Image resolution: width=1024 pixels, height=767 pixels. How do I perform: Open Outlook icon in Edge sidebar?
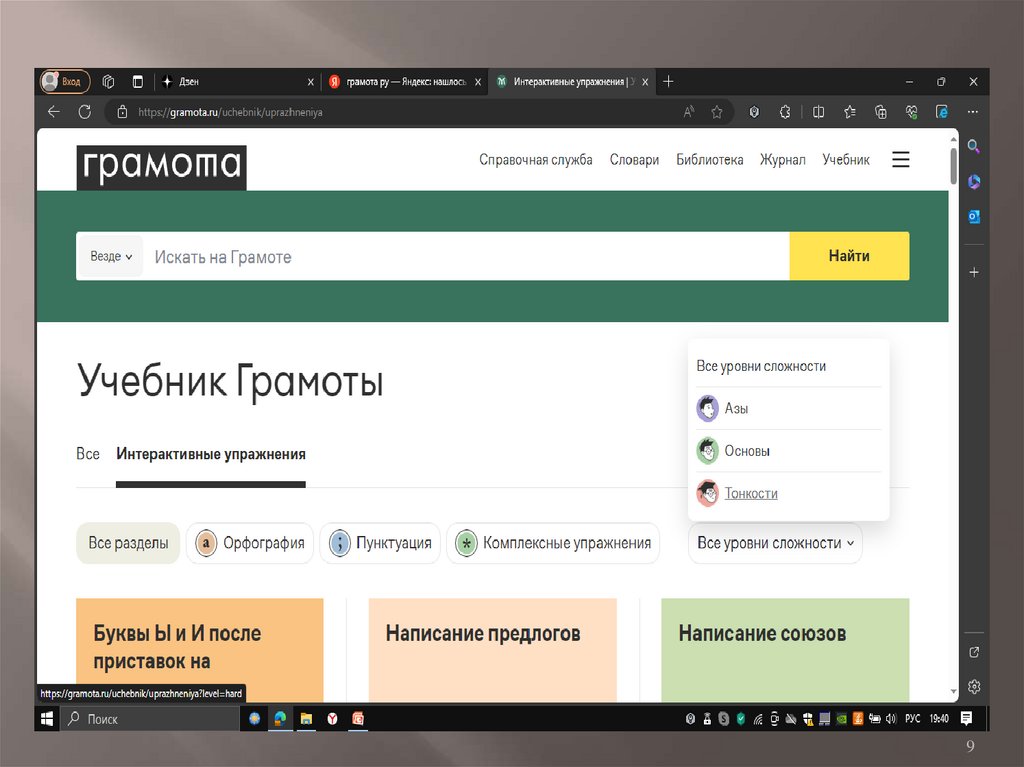click(973, 216)
